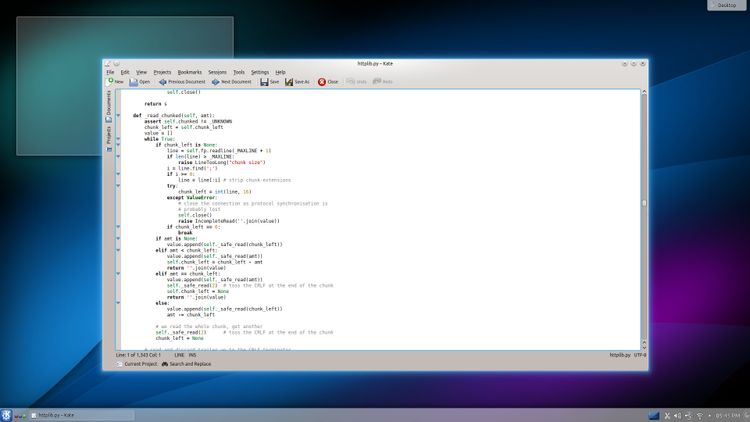Close the document with the red Close icon

tap(328, 82)
